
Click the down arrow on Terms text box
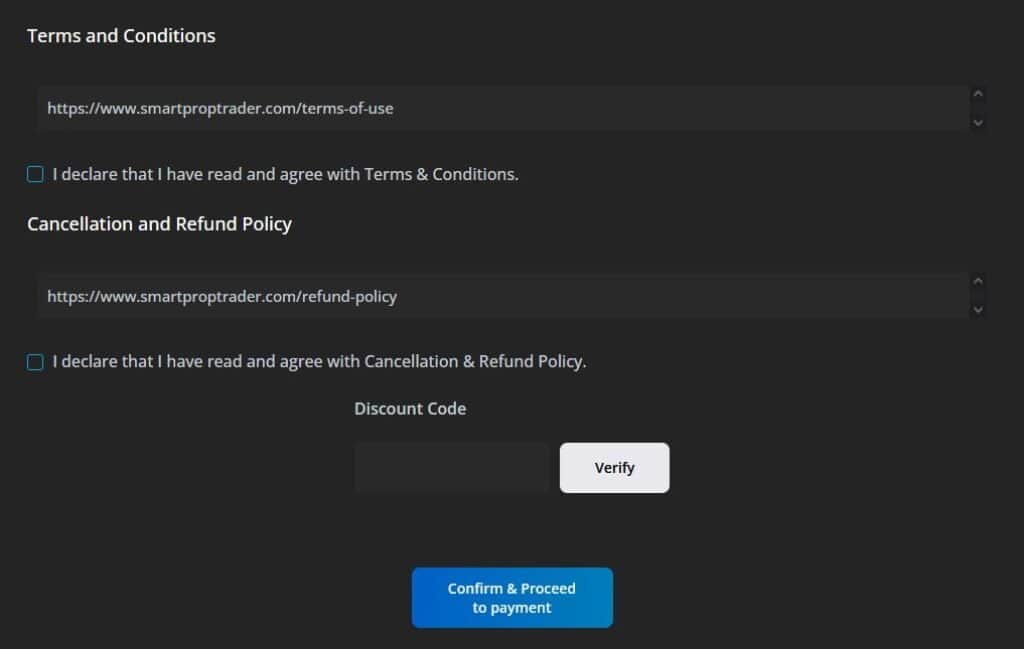click(x=978, y=122)
